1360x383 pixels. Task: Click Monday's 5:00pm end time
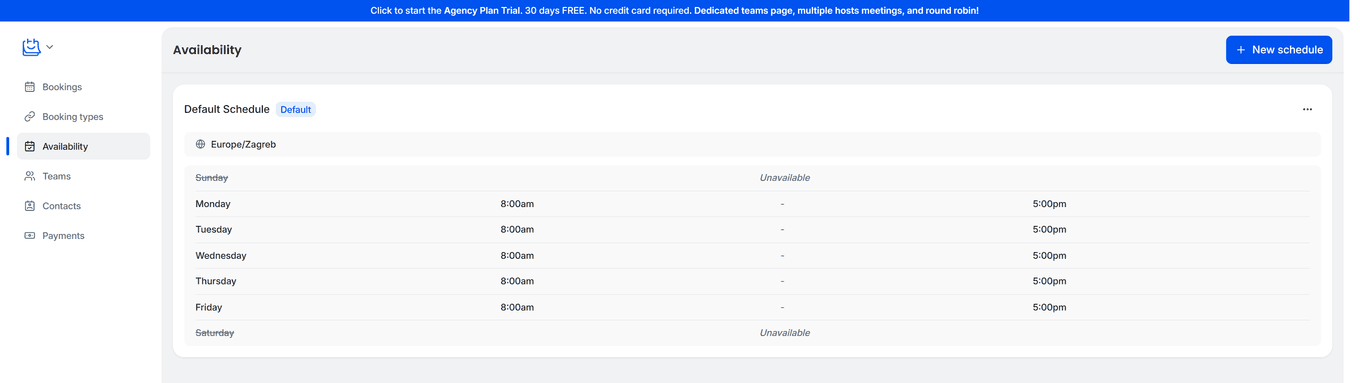(x=1049, y=204)
